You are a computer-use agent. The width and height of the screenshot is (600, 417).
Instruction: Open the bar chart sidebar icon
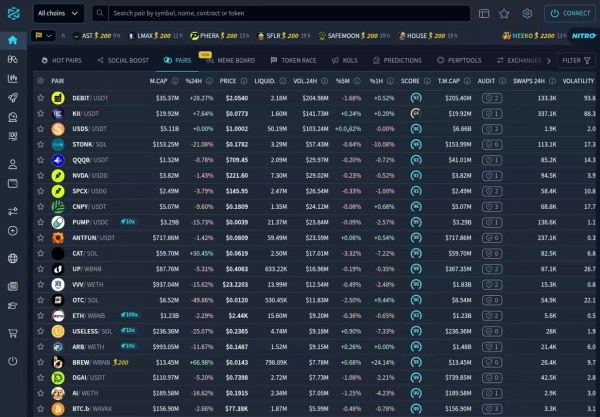pos(13,78)
